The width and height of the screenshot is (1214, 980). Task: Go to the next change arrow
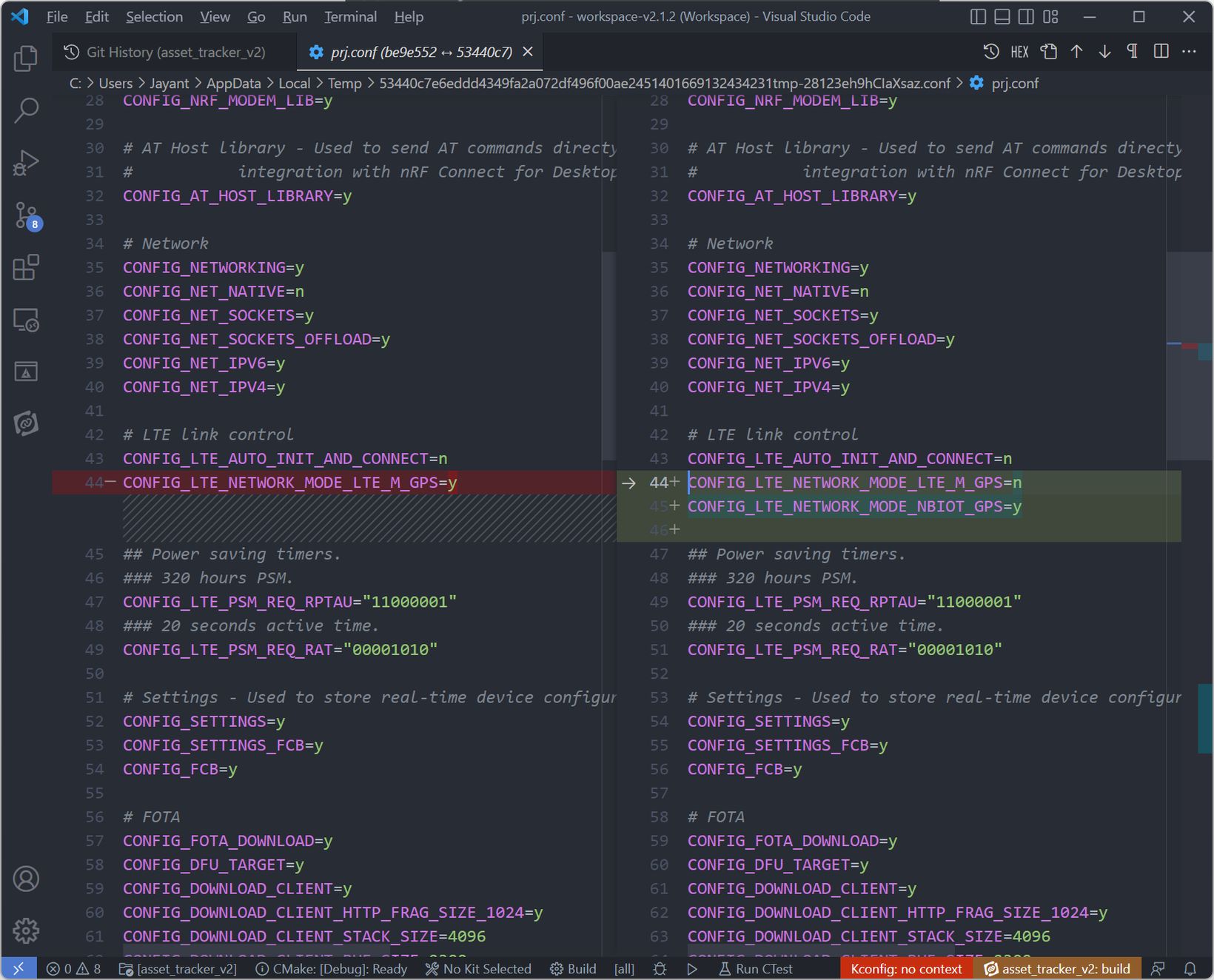pos(1104,52)
